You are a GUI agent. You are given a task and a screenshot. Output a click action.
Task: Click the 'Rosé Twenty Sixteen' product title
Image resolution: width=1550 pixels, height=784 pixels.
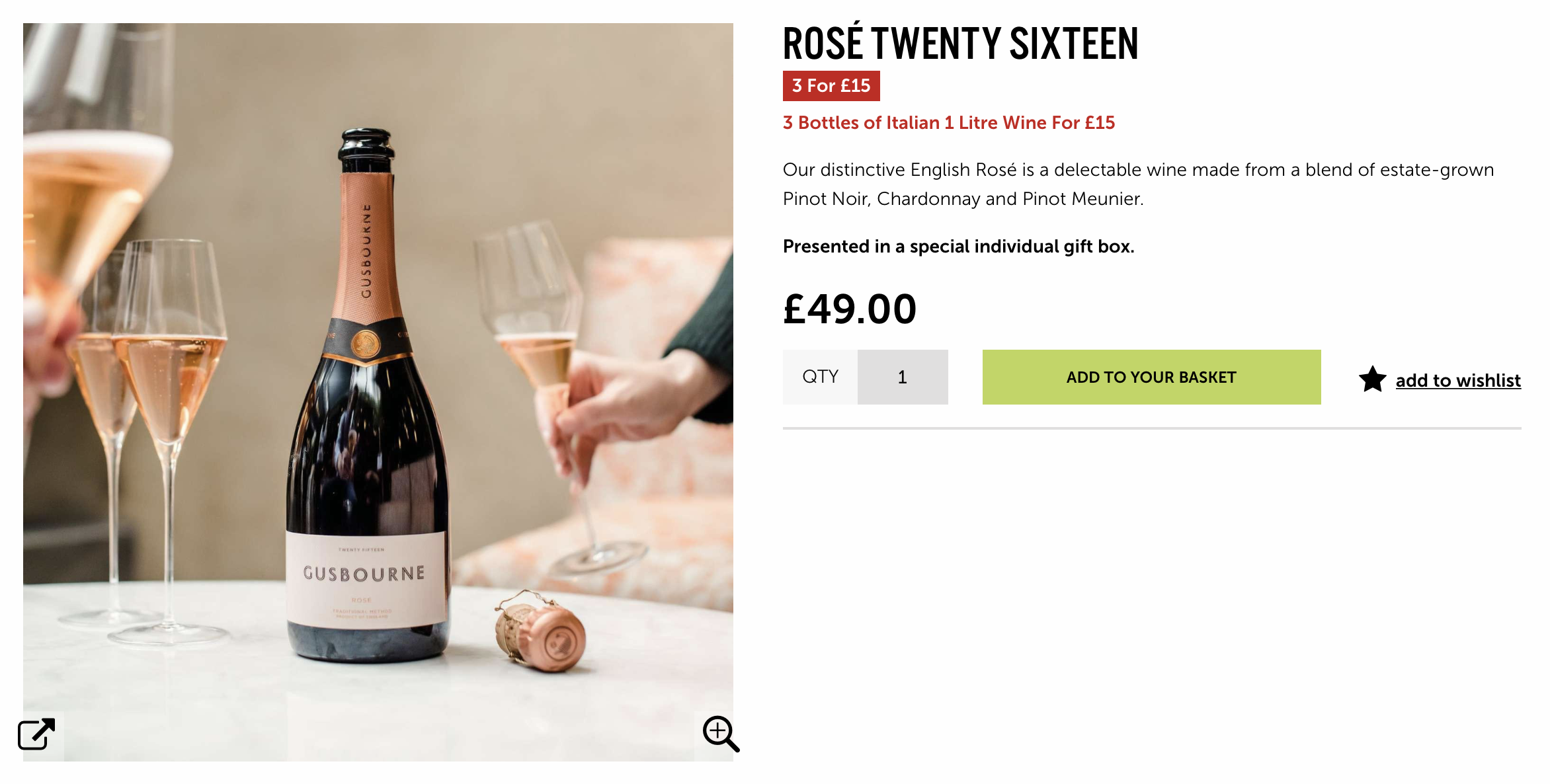tap(960, 44)
